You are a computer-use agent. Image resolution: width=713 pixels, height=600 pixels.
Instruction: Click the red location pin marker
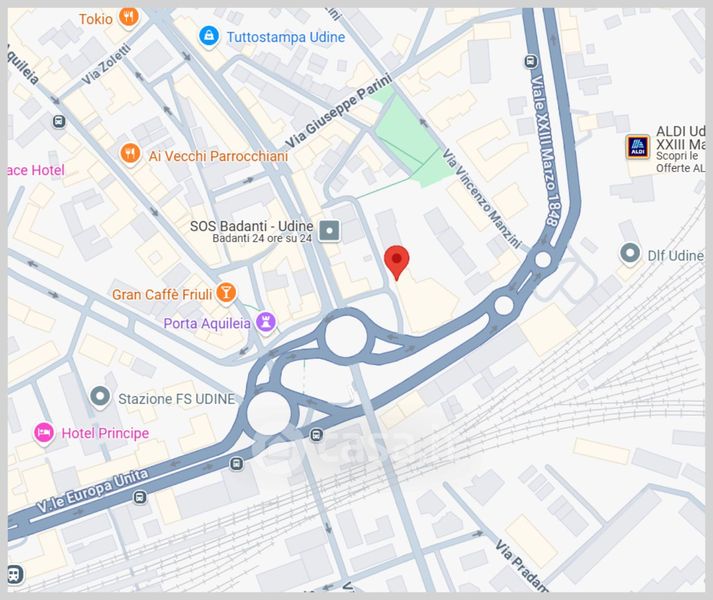coord(397,262)
